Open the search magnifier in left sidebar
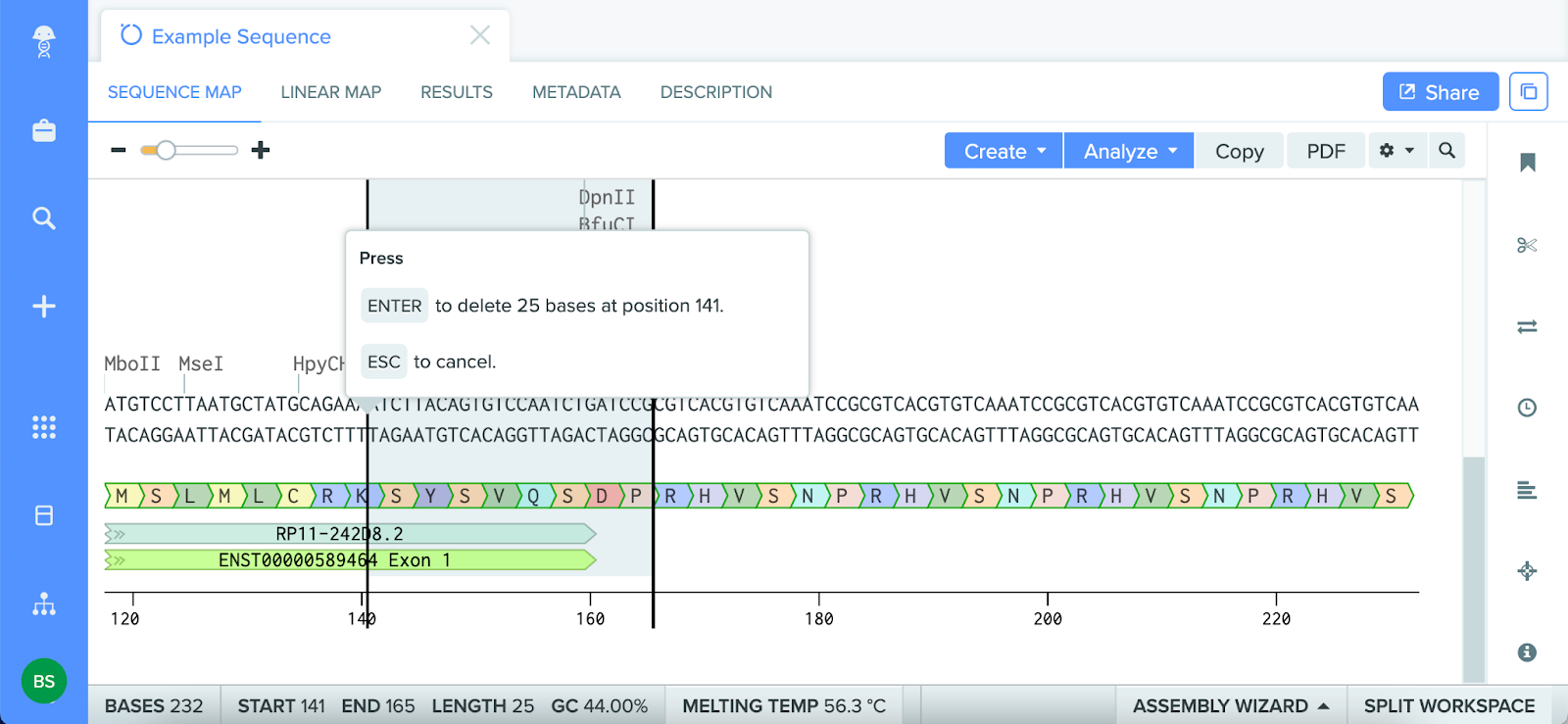1568x724 pixels. (x=44, y=218)
